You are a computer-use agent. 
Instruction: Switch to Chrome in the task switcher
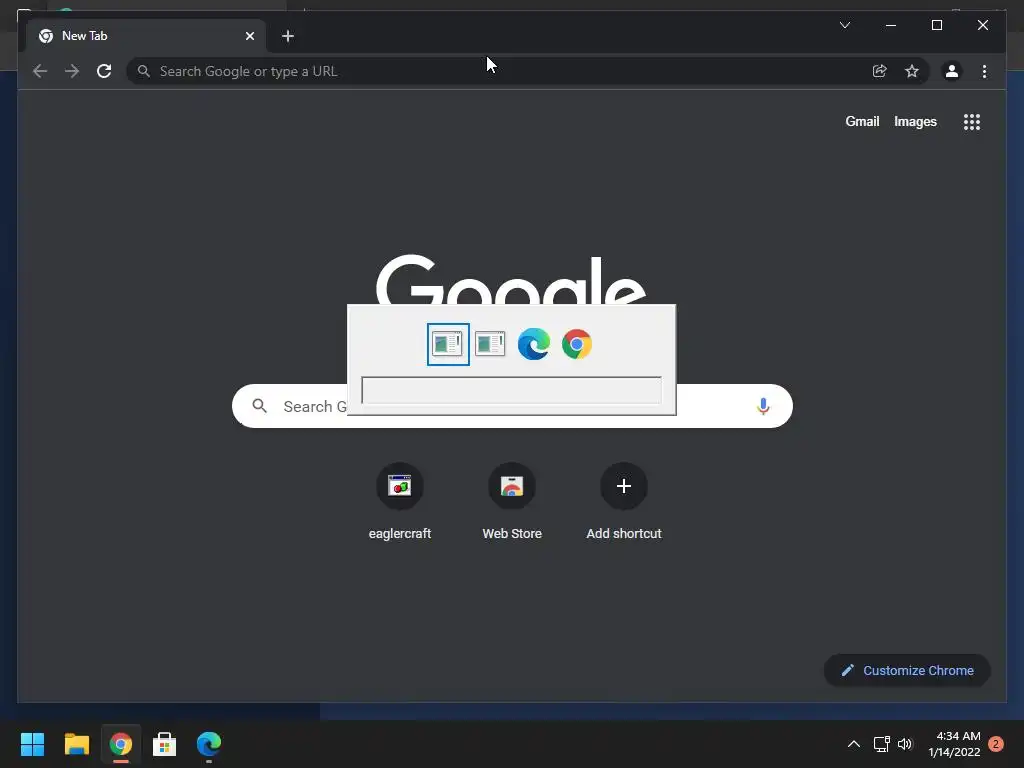point(577,344)
